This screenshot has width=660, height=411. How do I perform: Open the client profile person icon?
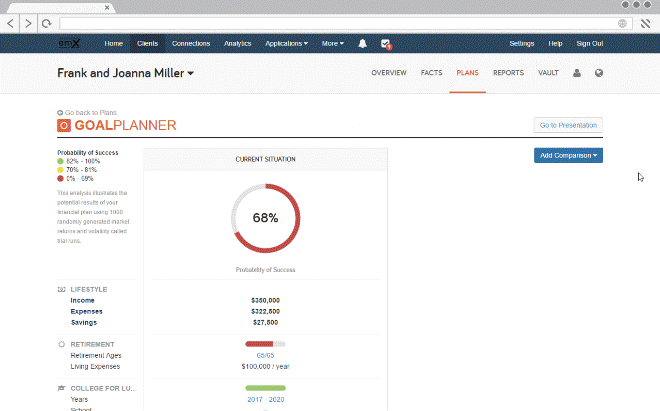577,73
